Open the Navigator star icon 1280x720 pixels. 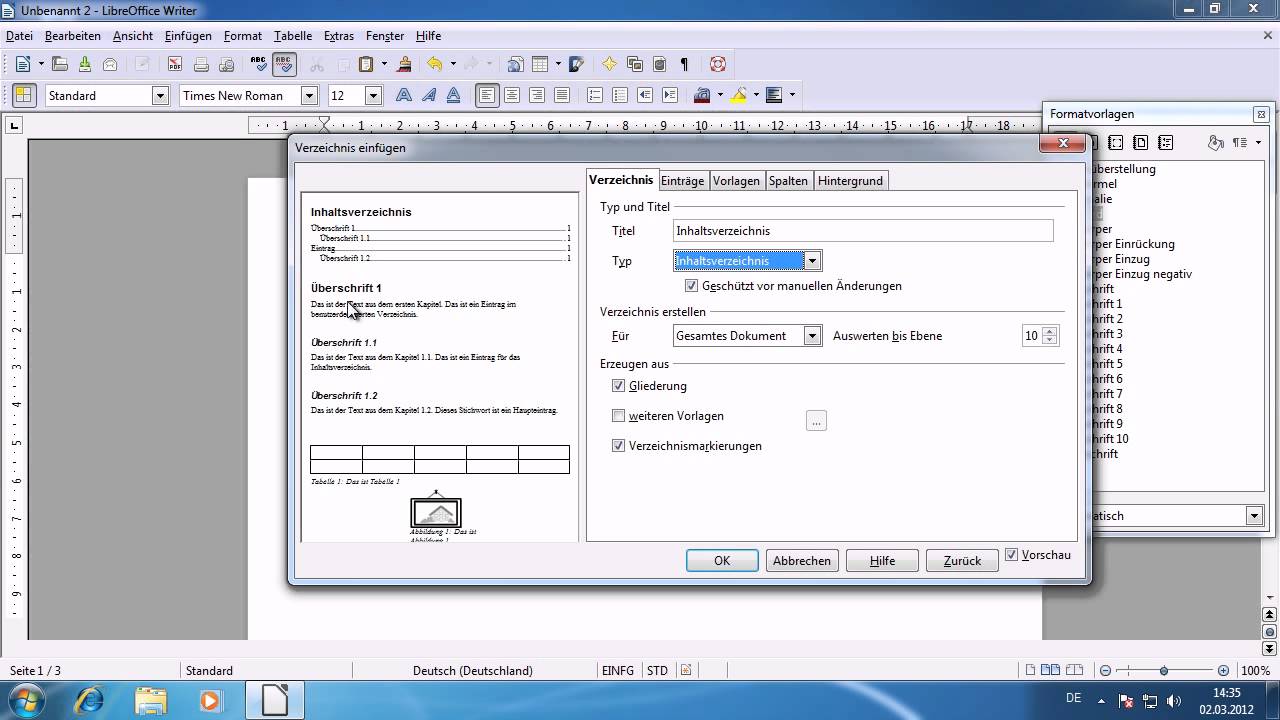point(609,64)
